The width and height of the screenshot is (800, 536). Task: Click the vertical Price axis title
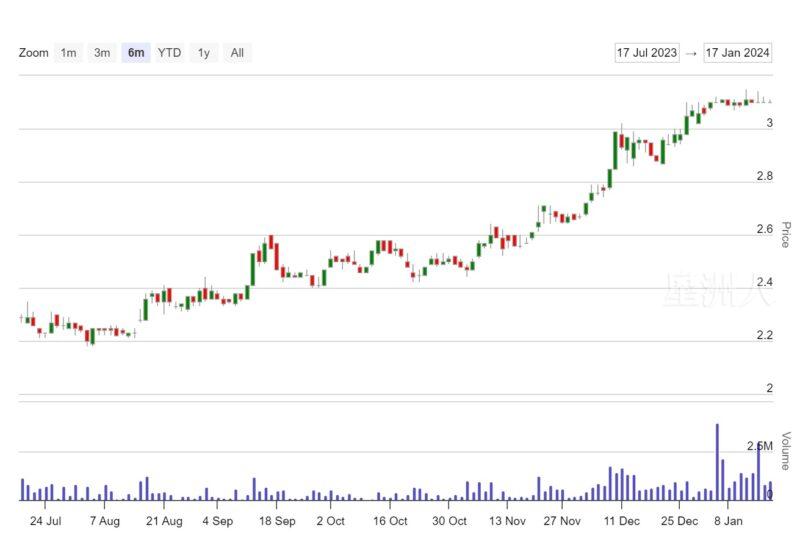[x=786, y=235]
